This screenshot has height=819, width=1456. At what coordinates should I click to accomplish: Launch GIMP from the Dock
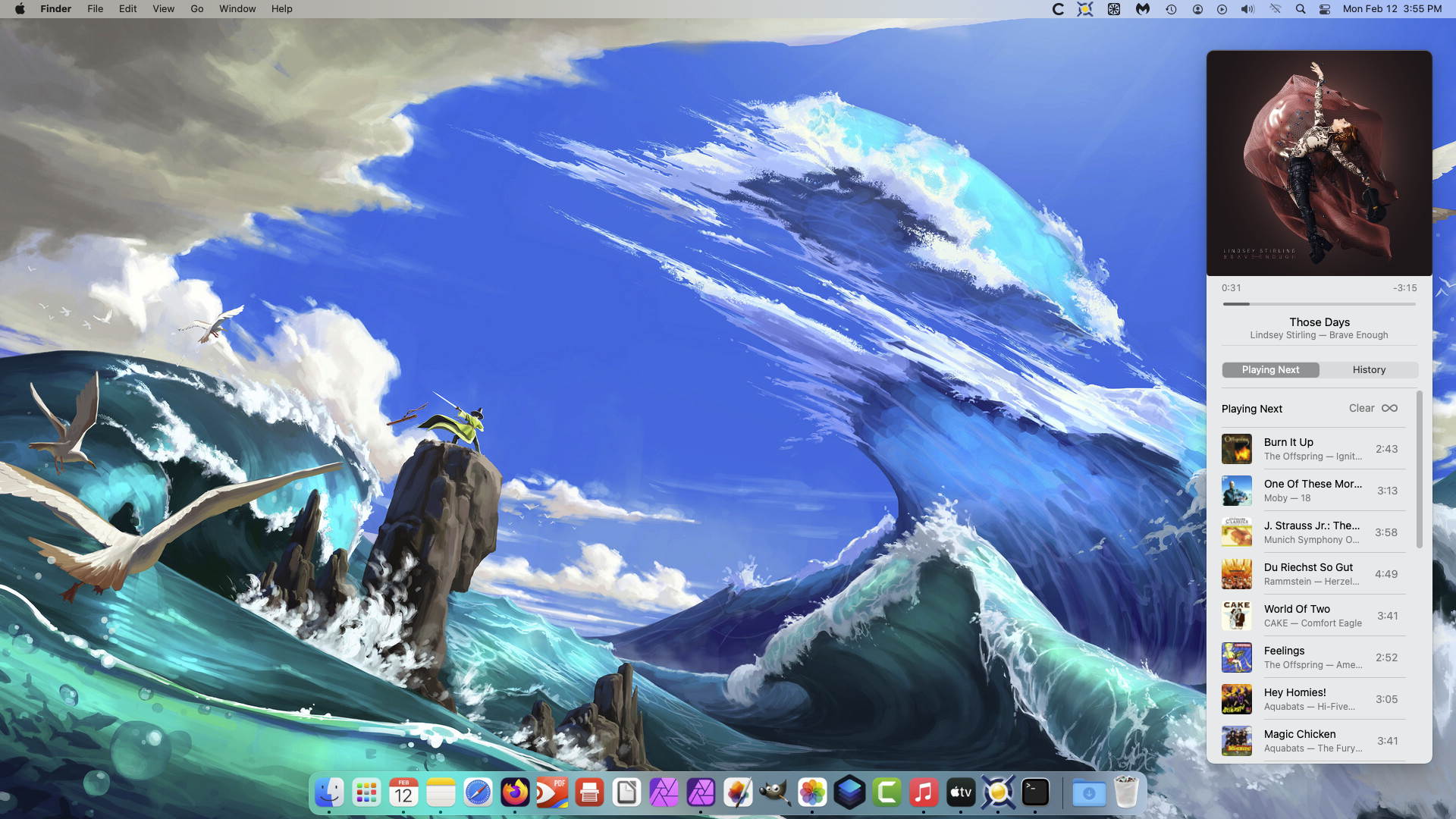click(775, 793)
